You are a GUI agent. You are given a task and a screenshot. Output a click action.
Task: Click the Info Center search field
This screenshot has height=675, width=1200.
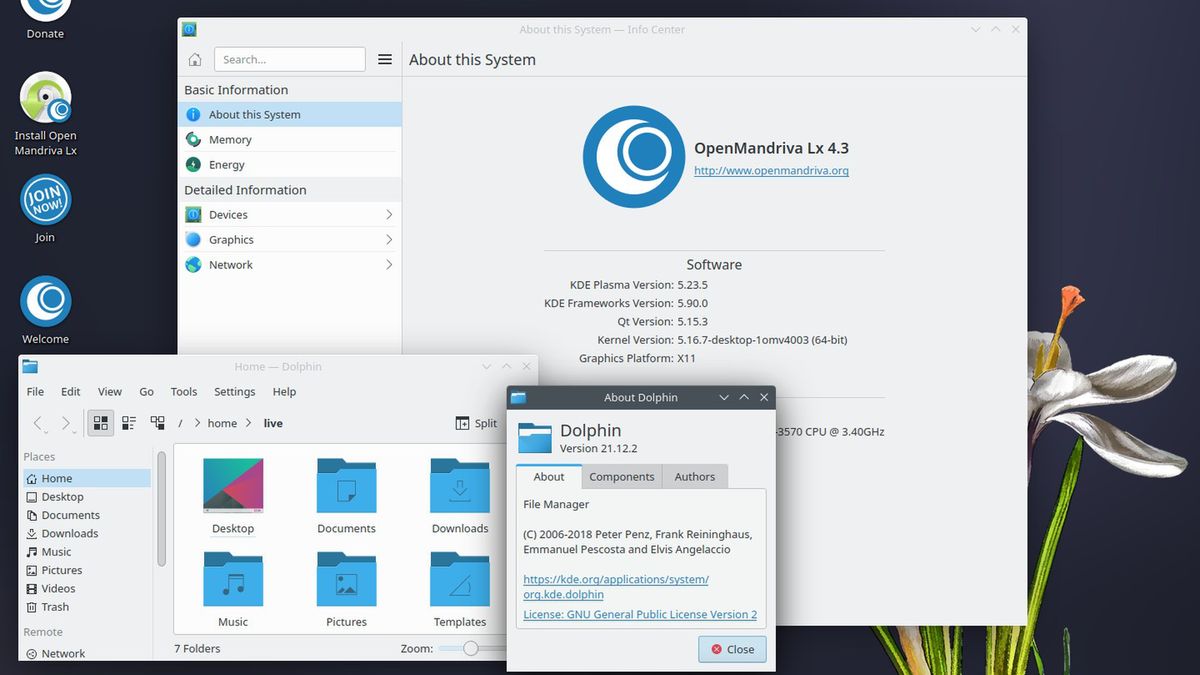click(289, 59)
